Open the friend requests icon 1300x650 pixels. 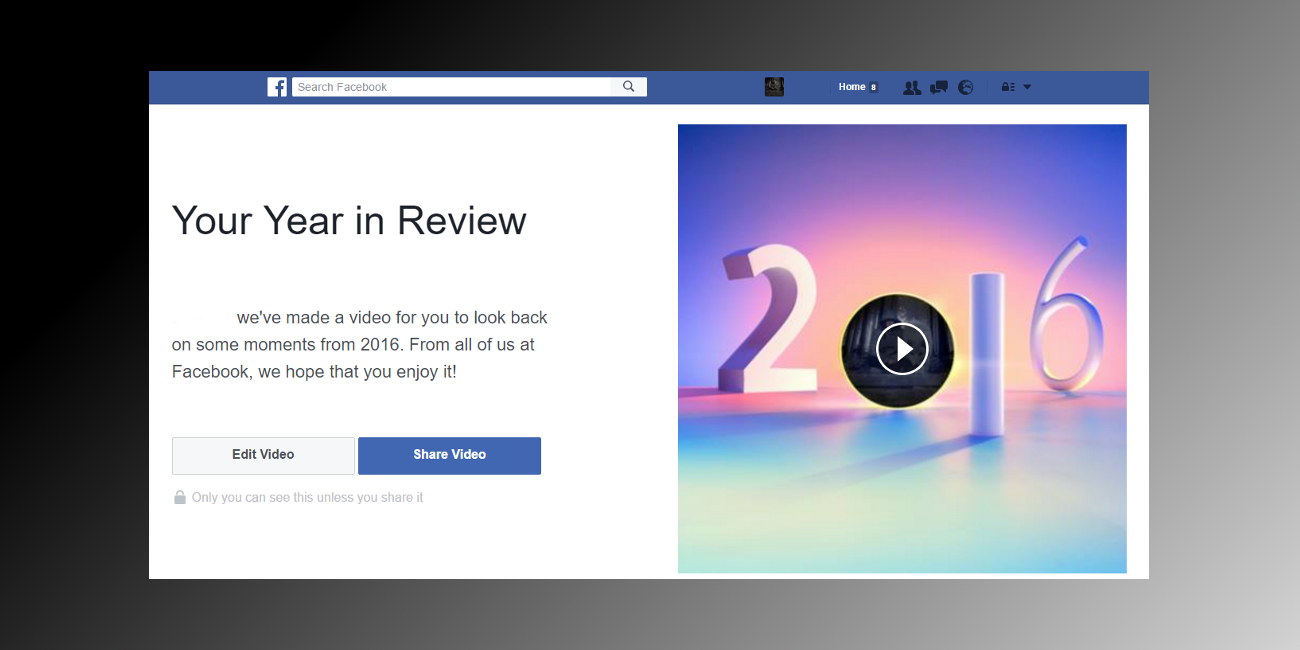click(911, 87)
